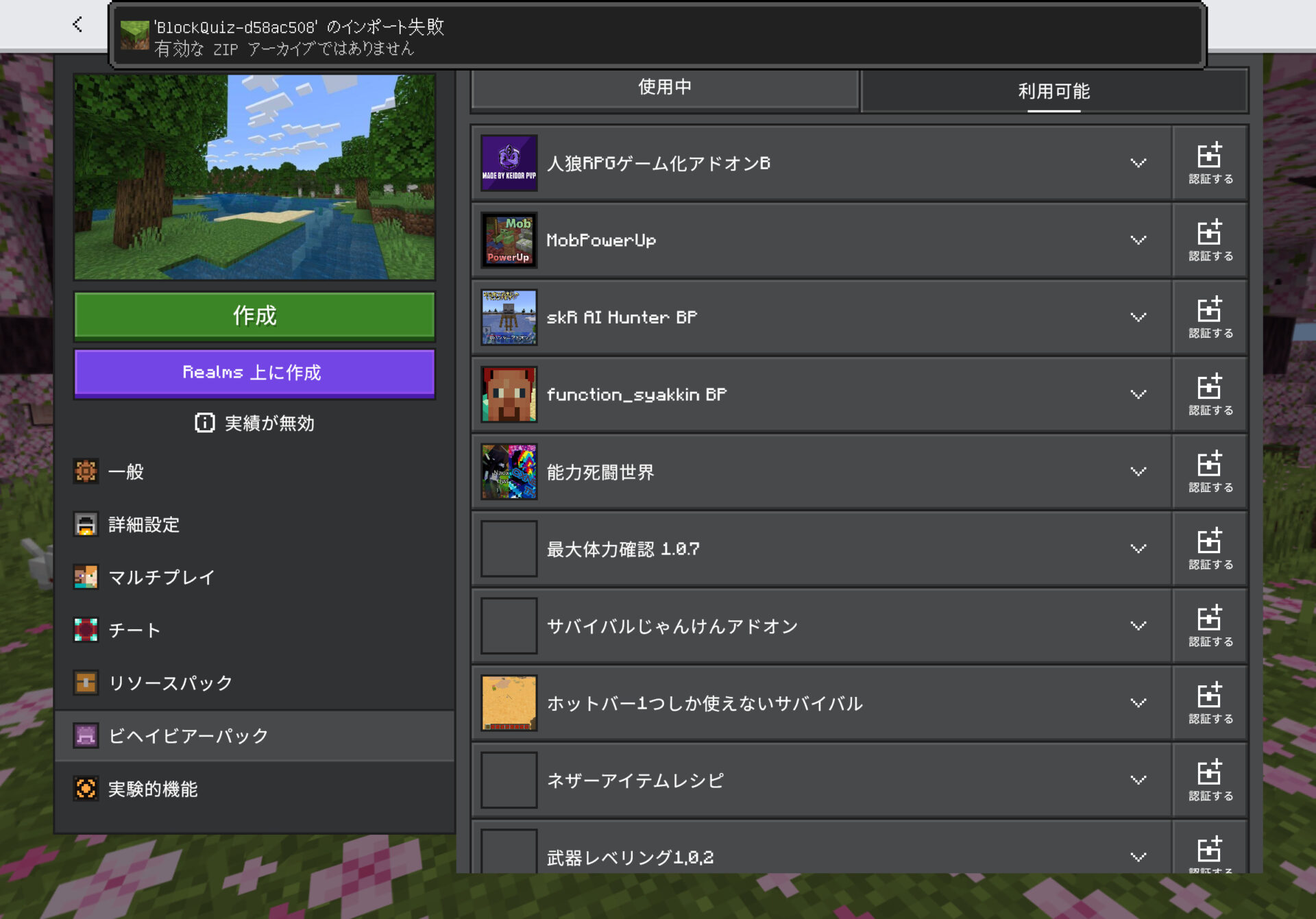Click the マルチプレイ (Multiplayer) icon
The height and width of the screenshot is (919, 1316).
click(x=86, y=577)
